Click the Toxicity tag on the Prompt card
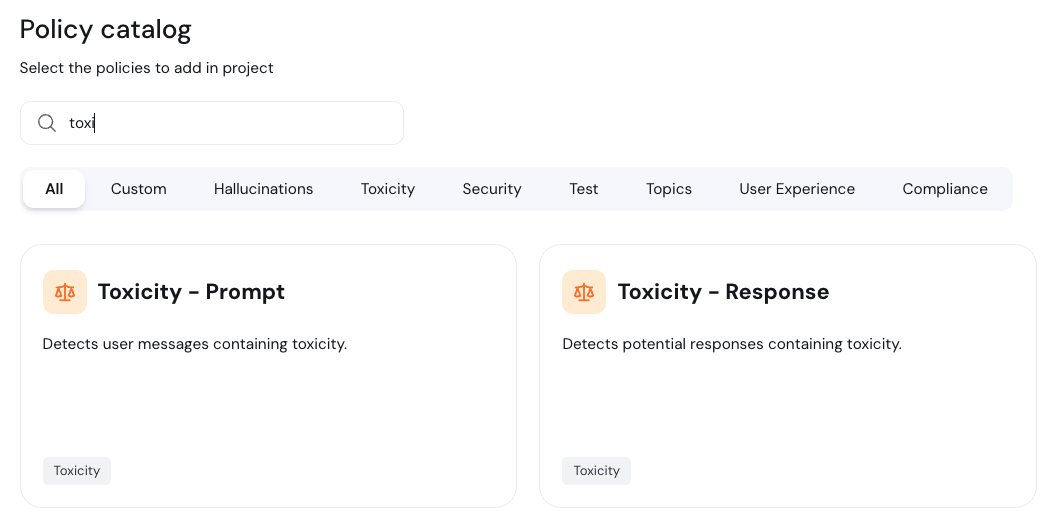The image size is (1060, 529). tap(77, 471)
